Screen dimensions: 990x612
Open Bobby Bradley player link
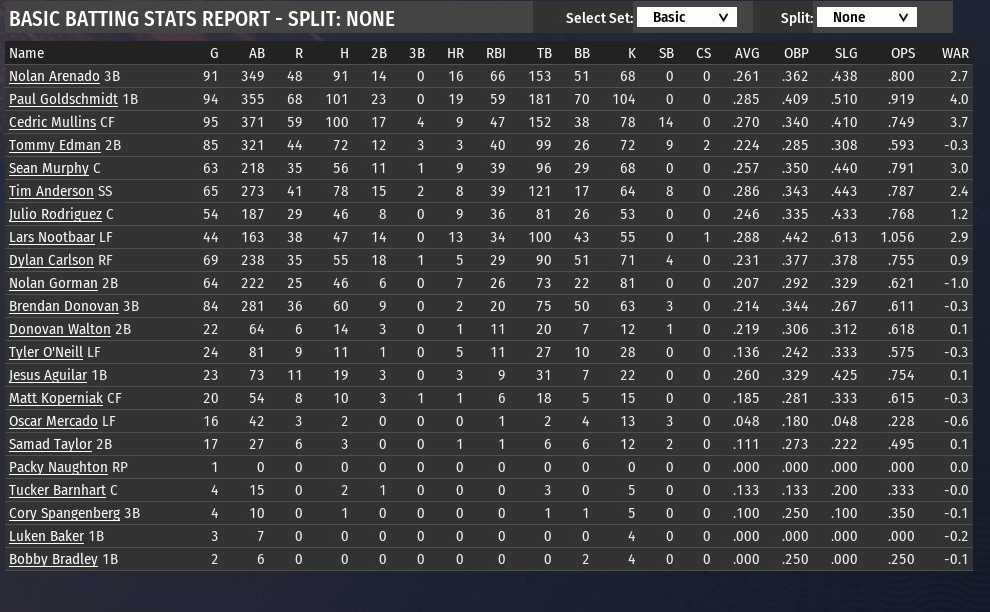[x=54, y=560]
